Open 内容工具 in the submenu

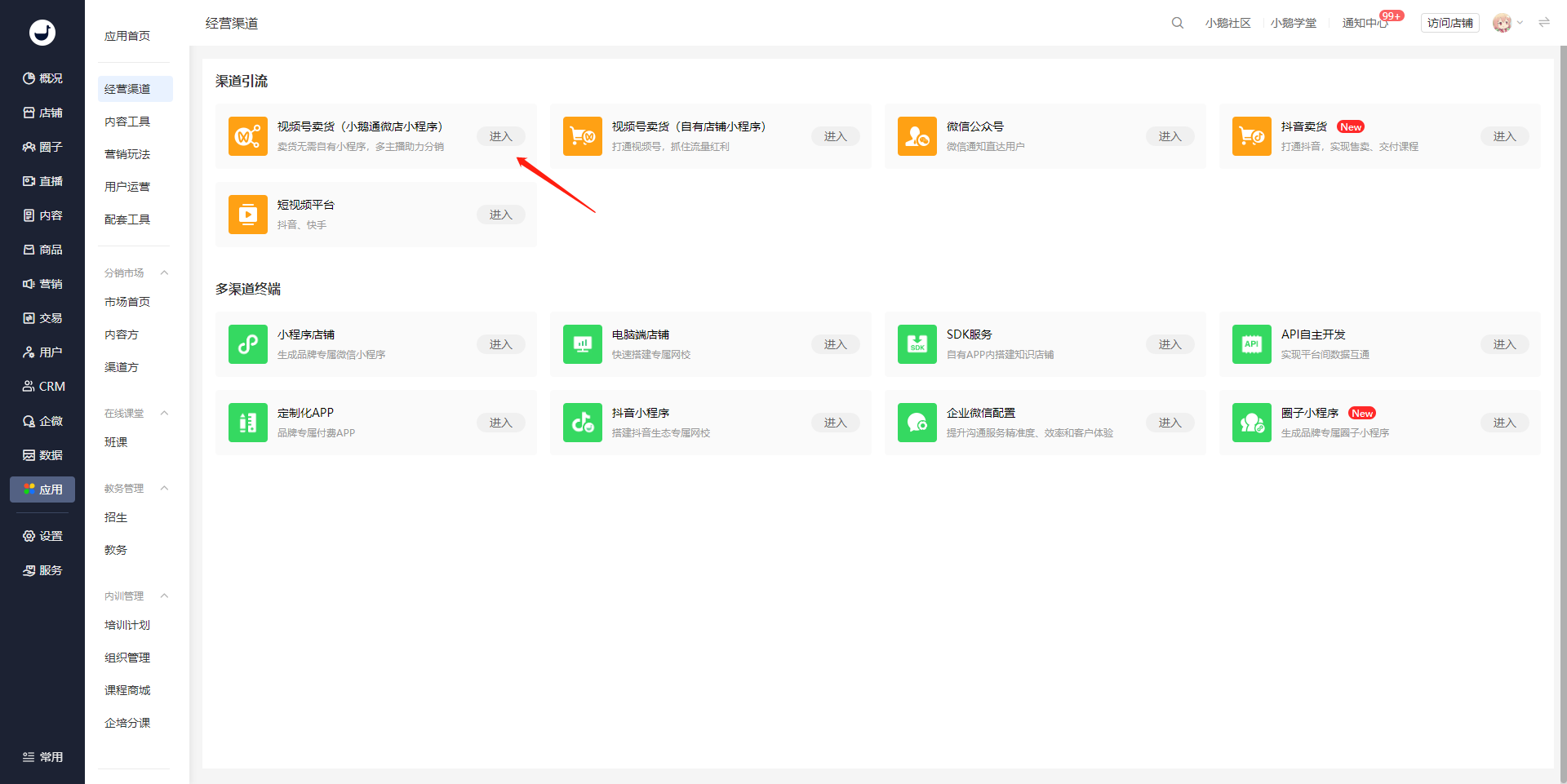pos(127,122)
